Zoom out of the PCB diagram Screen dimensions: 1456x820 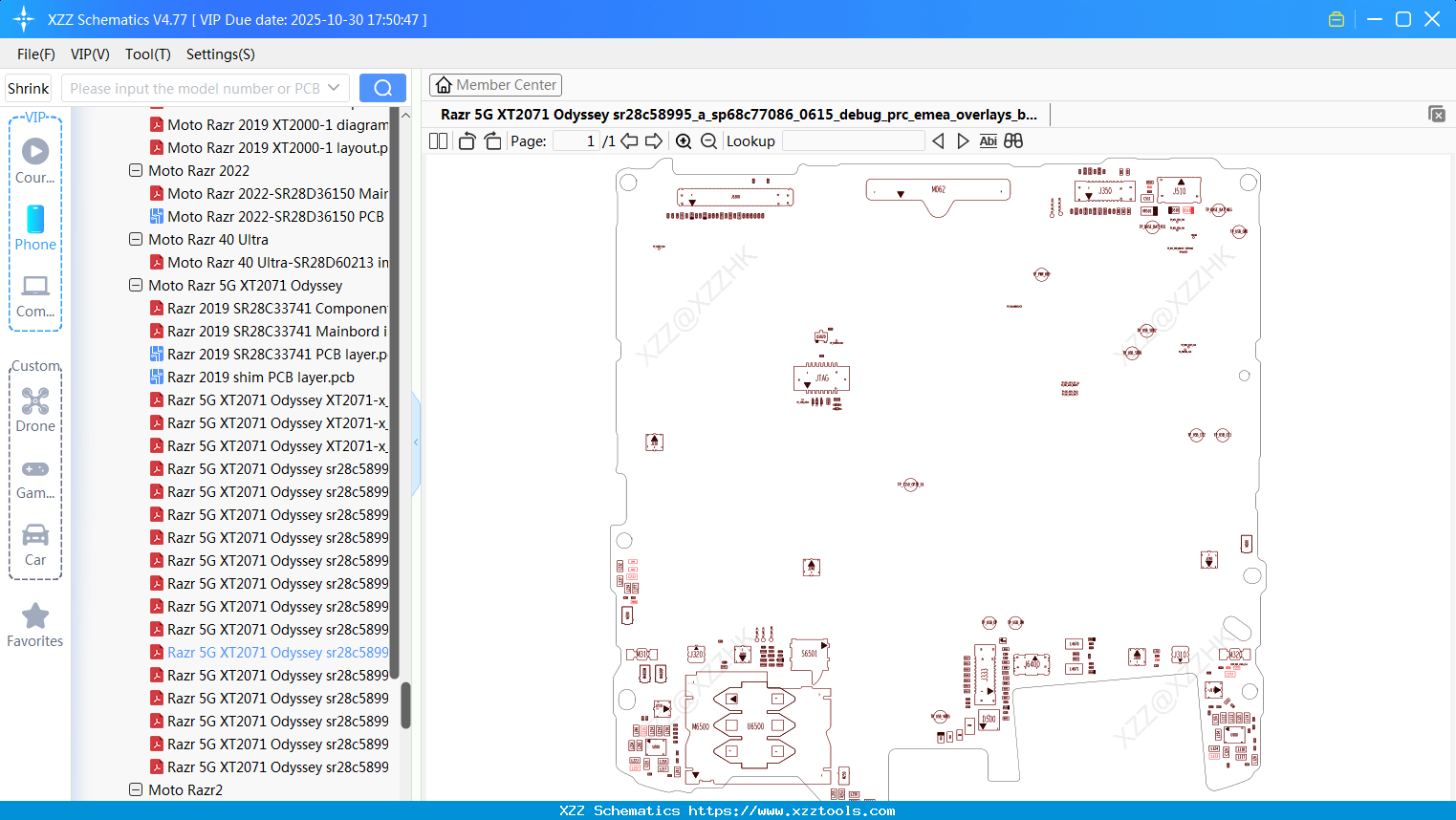708,140
